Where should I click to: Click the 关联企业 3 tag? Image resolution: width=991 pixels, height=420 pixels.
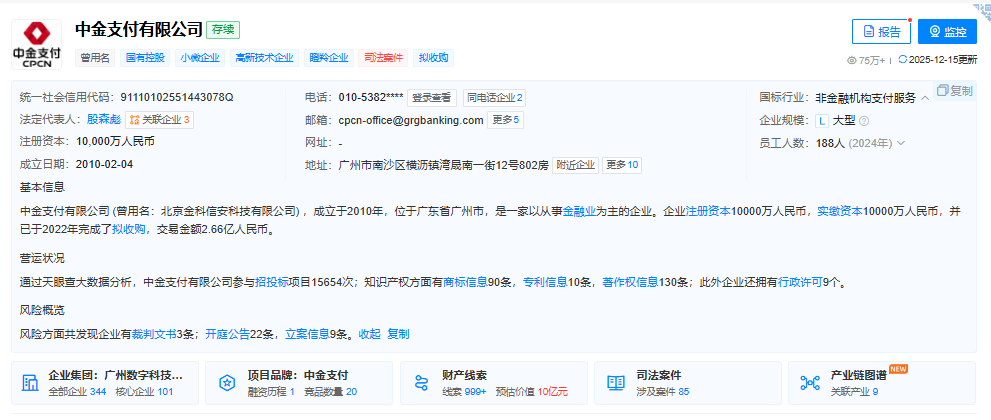[160, 120]
